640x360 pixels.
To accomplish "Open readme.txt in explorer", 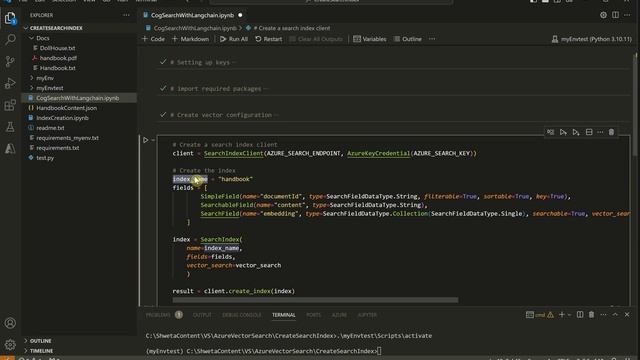I will point(50,128).
